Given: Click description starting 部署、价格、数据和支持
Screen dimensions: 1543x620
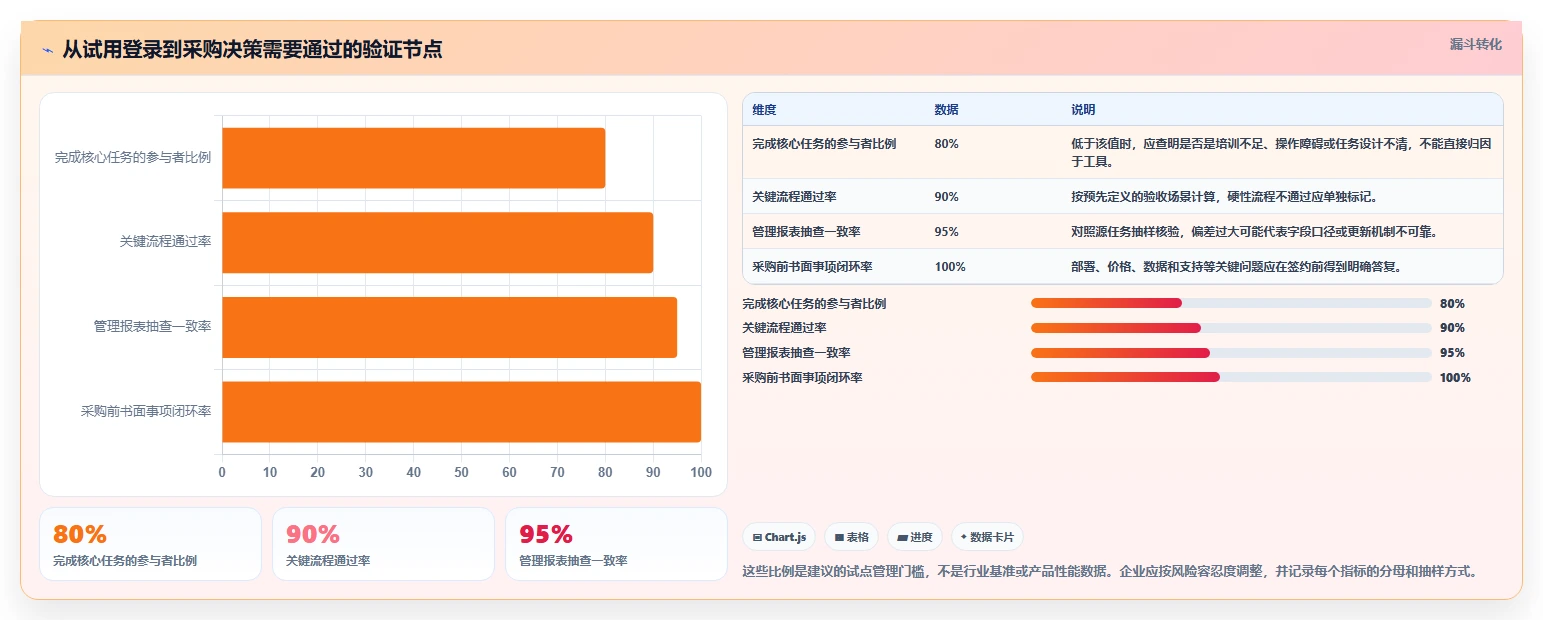Looking at the screenshot, I should [x=1236, y=266].
